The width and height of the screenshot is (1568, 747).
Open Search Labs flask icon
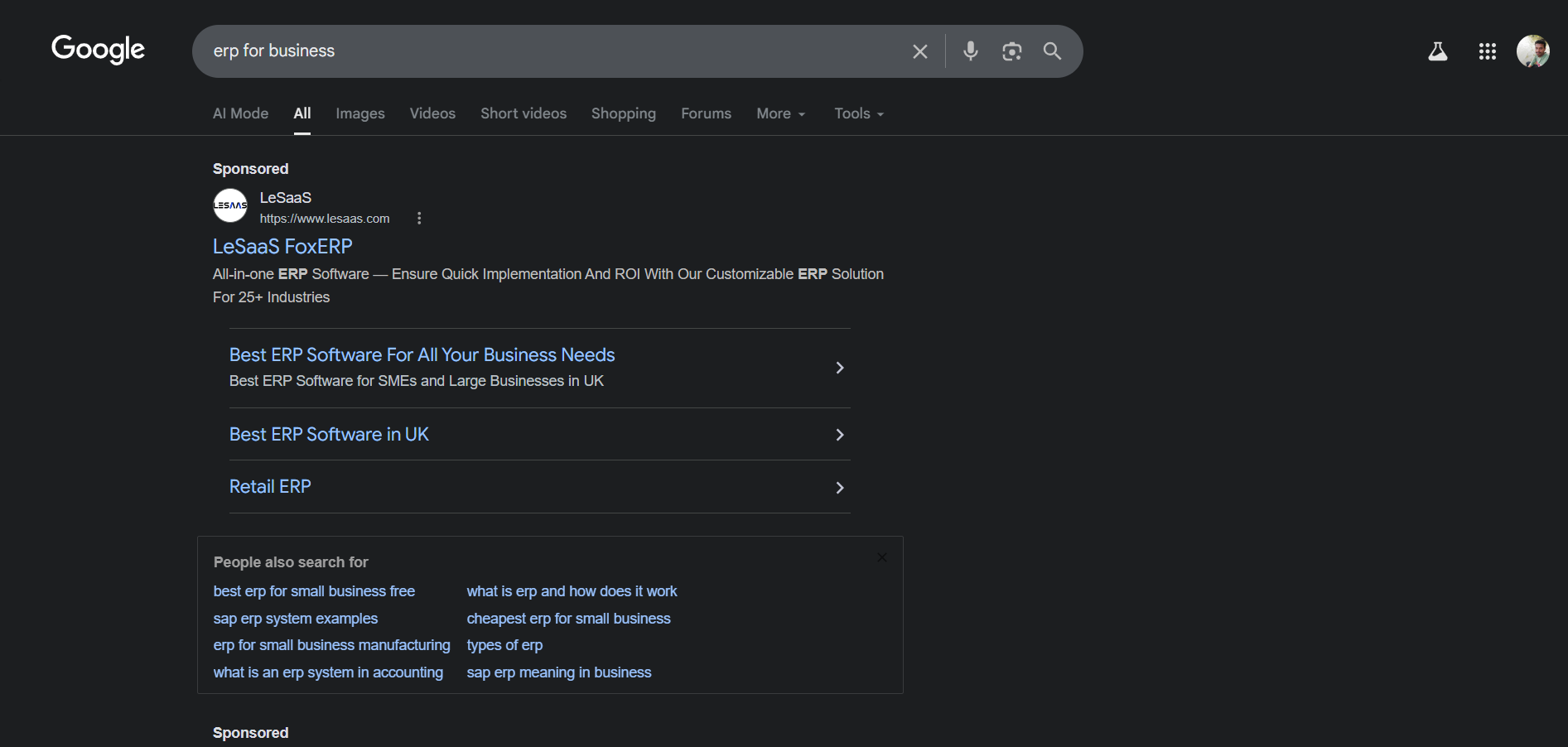[1437, 51]
